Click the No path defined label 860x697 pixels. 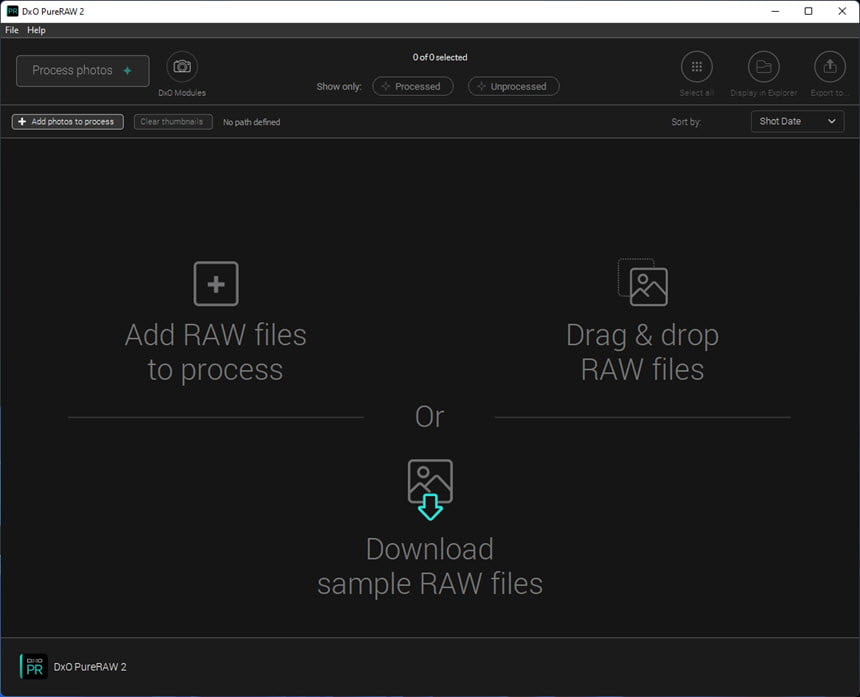252,122
